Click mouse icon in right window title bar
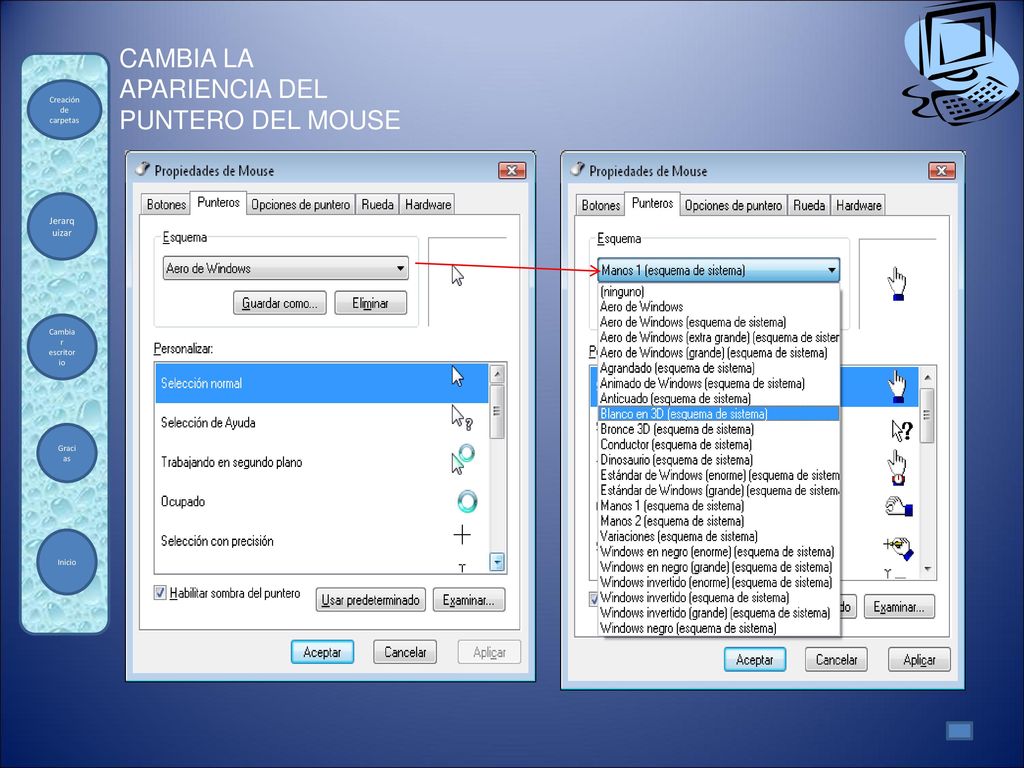1024x768 pixels. click(x=577, y=170)
